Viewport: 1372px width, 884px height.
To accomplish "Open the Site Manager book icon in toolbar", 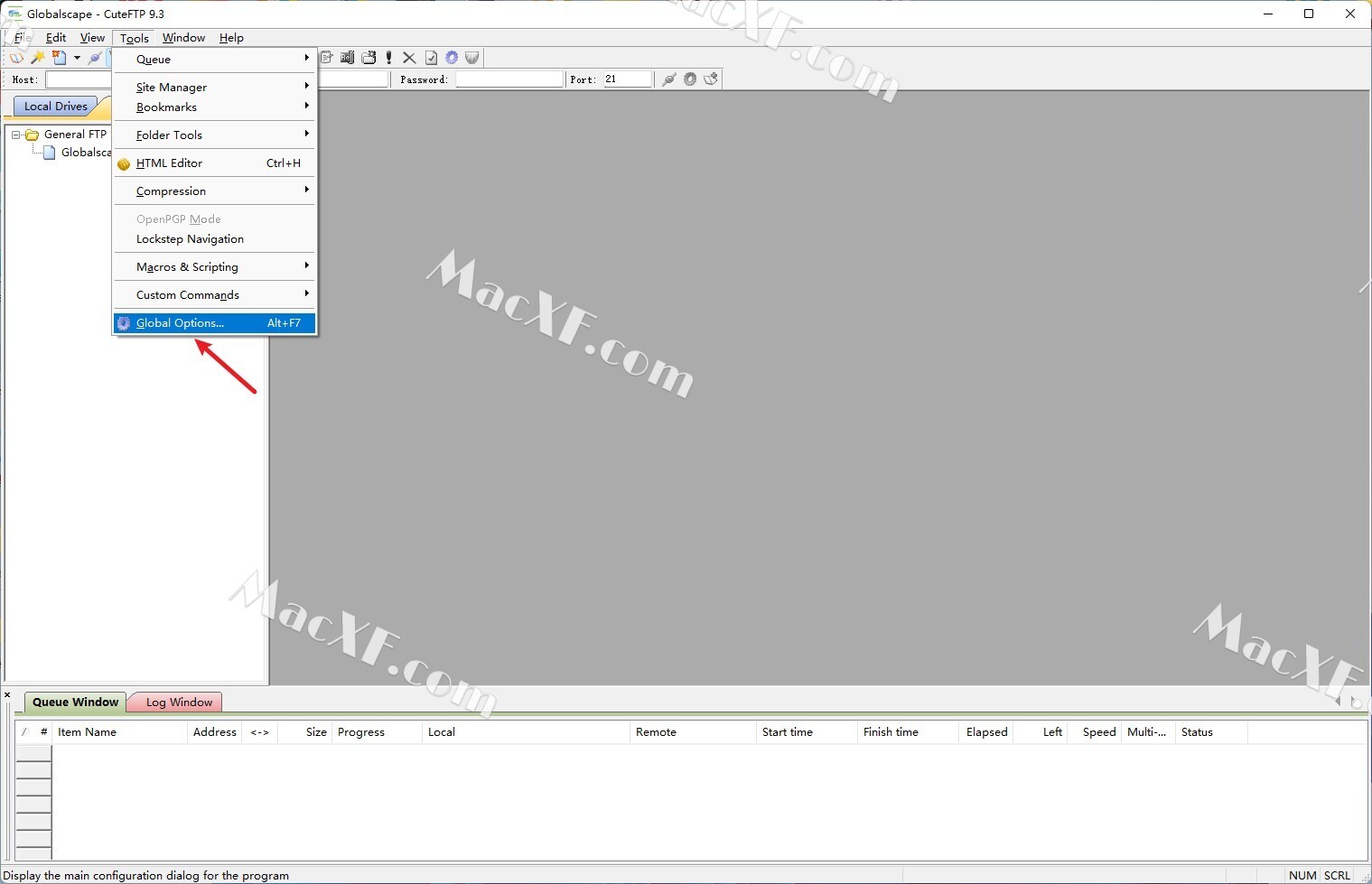I will pyautogui.click(x=16, y=58).
